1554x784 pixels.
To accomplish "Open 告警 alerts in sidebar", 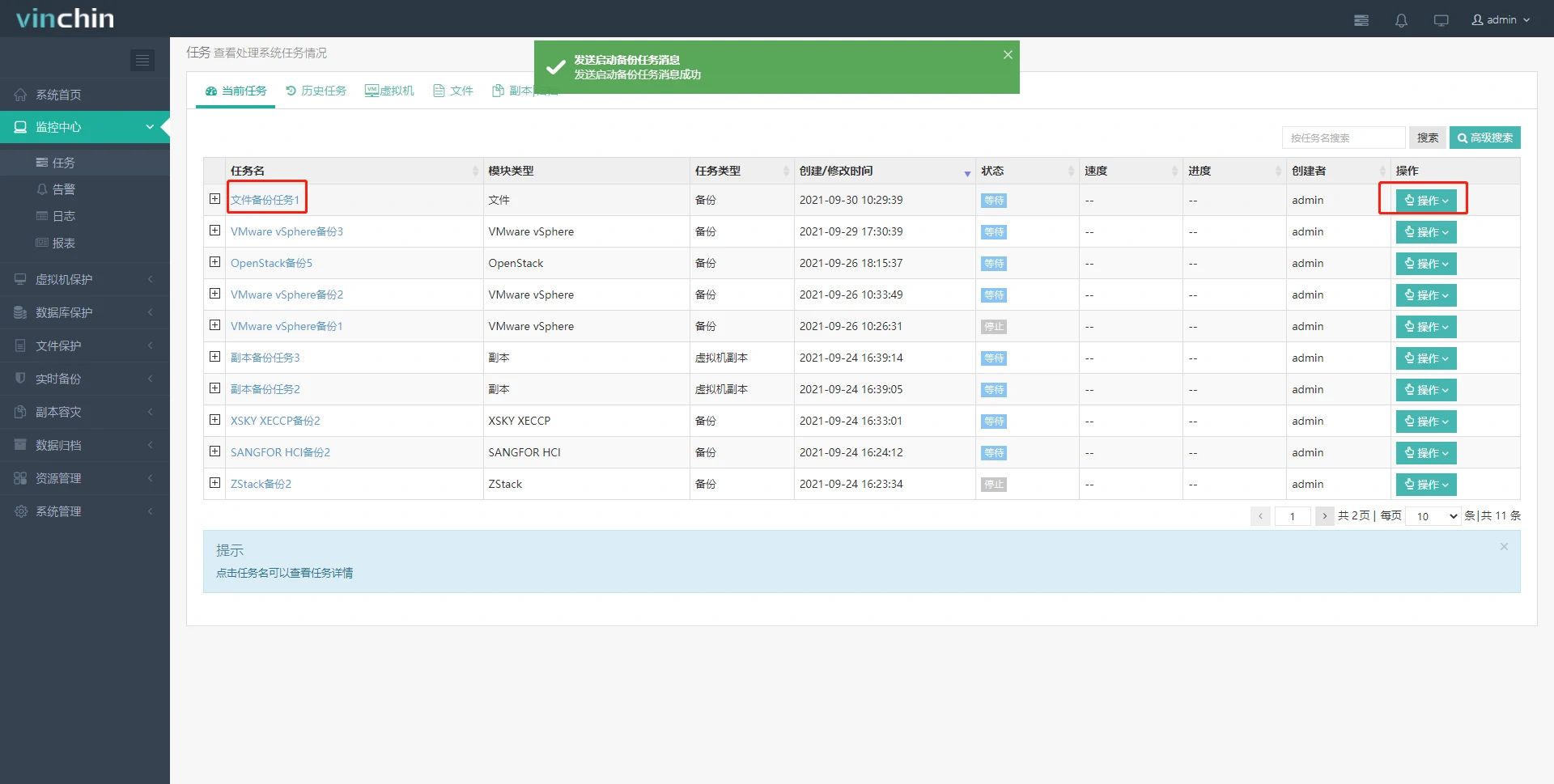I will point(63,189).
